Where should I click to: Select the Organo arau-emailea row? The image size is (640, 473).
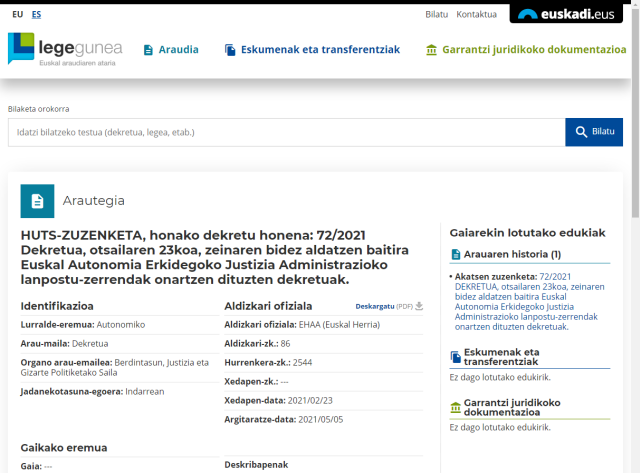point(120,368)
